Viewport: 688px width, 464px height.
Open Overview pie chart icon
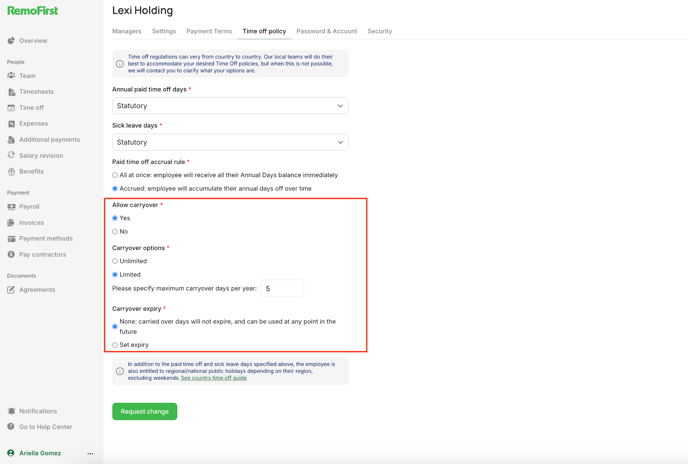coord(11,40)
